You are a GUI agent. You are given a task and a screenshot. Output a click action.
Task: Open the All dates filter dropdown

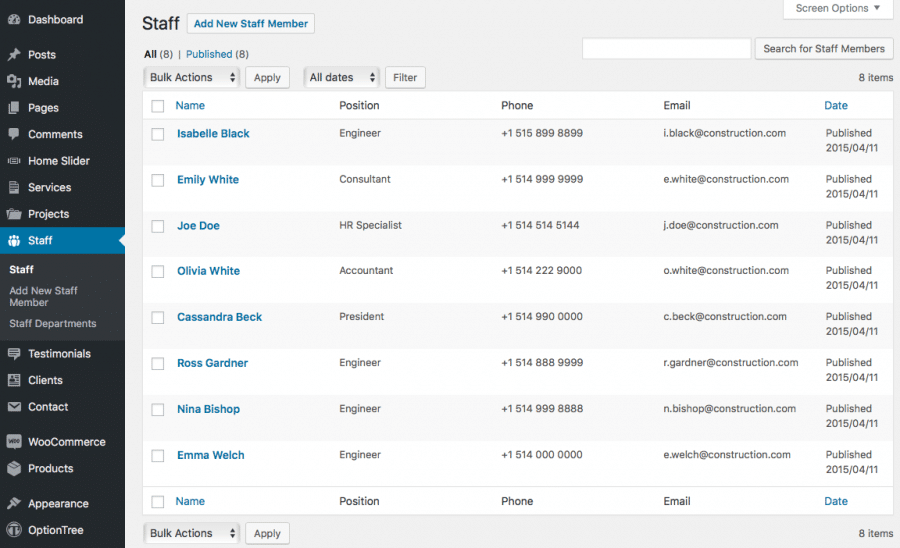342,77
